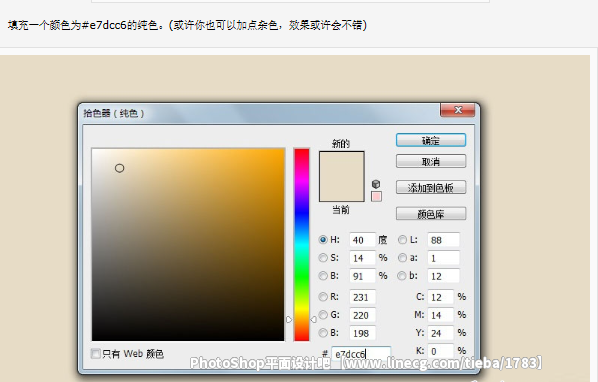
Task: Click the saturation field showing 14
Action: [x=362, y=258]
